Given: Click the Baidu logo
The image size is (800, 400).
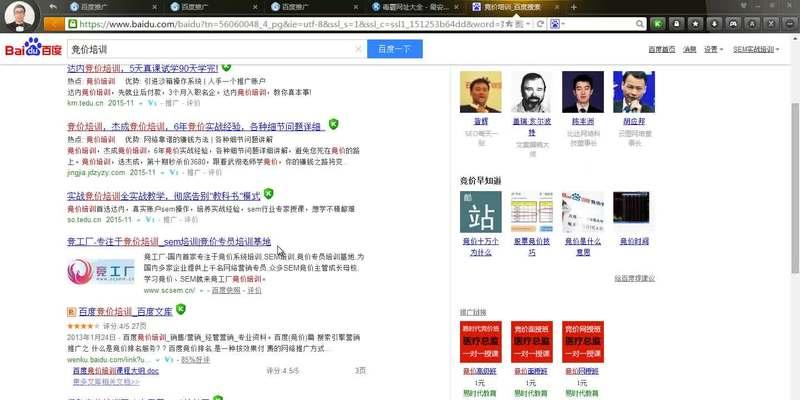Looking at the screenshot, I should pos(34,47).
